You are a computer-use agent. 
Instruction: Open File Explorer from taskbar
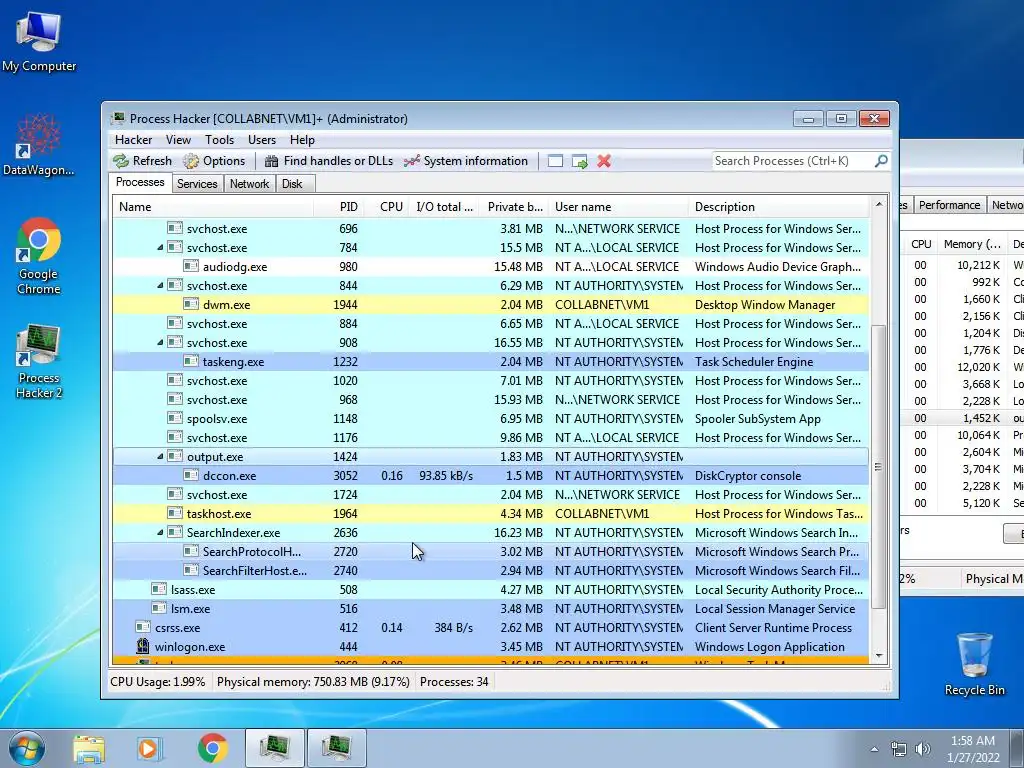[89, 748]
